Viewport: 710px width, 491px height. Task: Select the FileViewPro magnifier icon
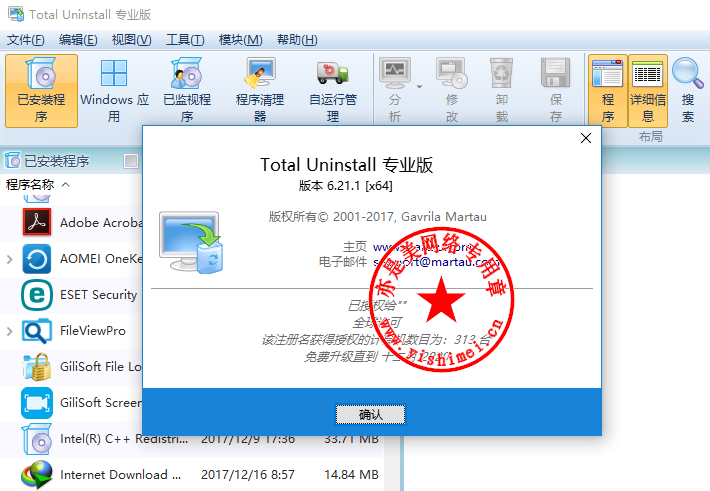point(37,331)
